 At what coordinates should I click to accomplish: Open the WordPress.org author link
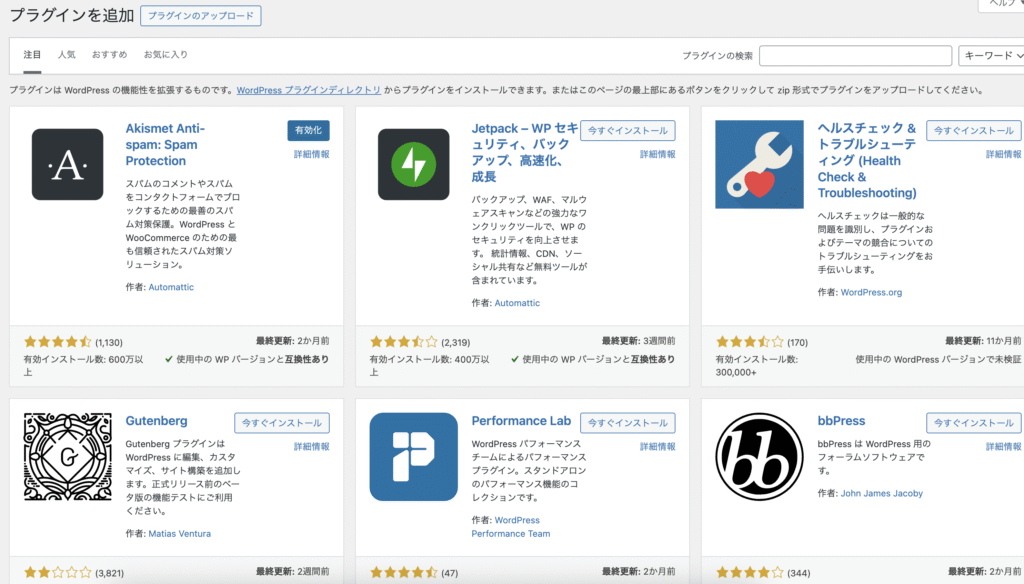871,293
